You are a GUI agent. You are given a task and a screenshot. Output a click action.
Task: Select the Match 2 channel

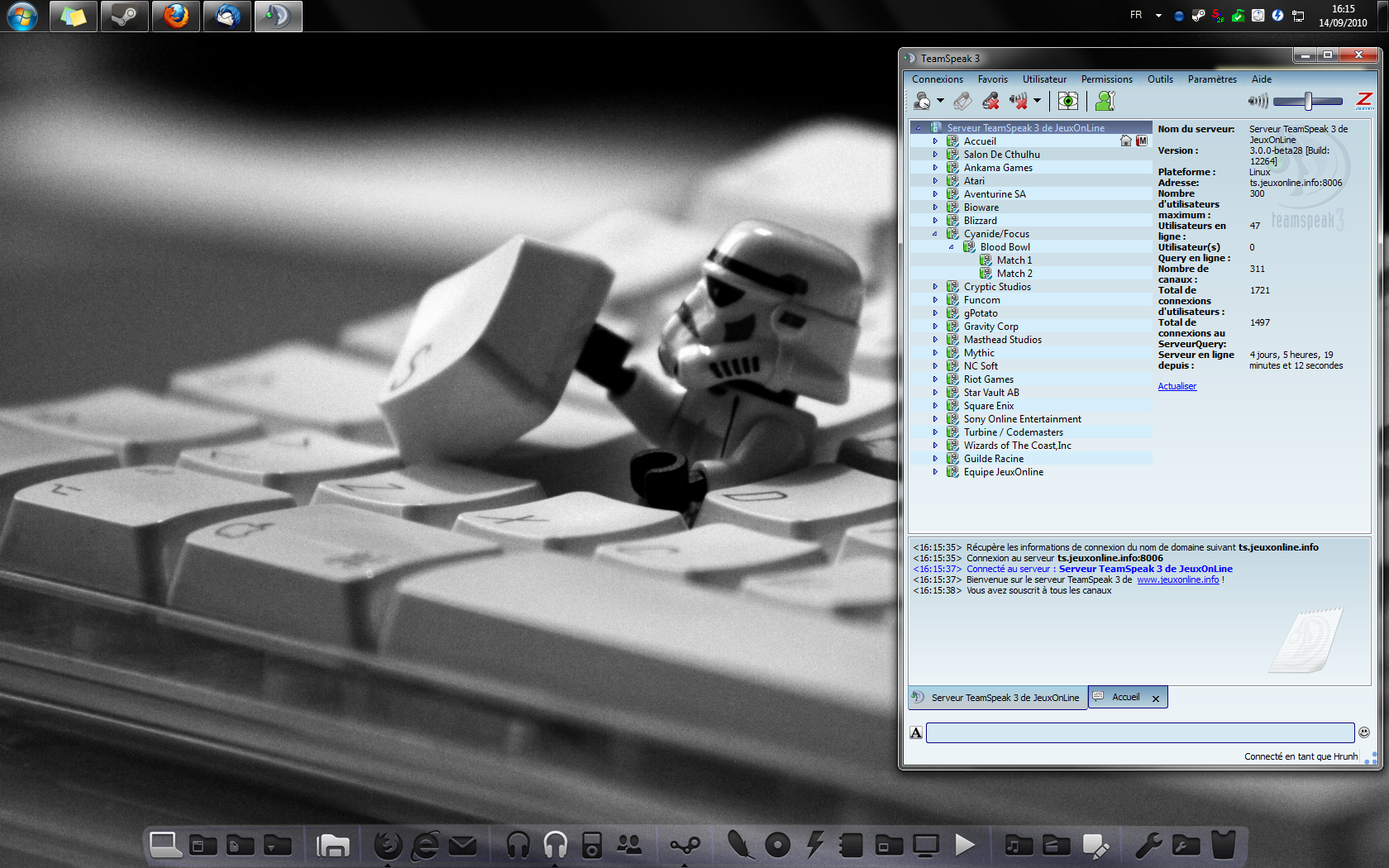coord(1014,274)
